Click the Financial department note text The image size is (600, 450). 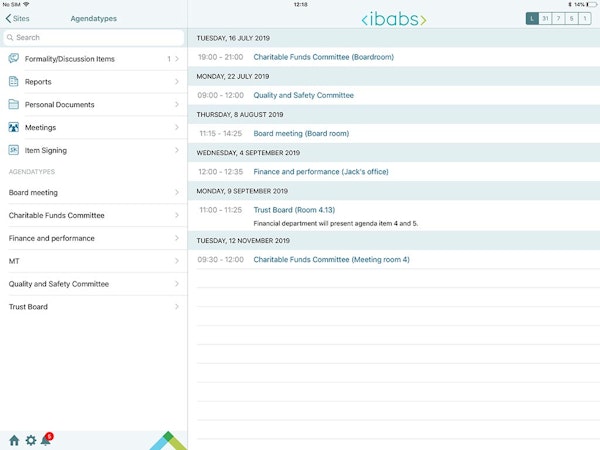(335, 223)
